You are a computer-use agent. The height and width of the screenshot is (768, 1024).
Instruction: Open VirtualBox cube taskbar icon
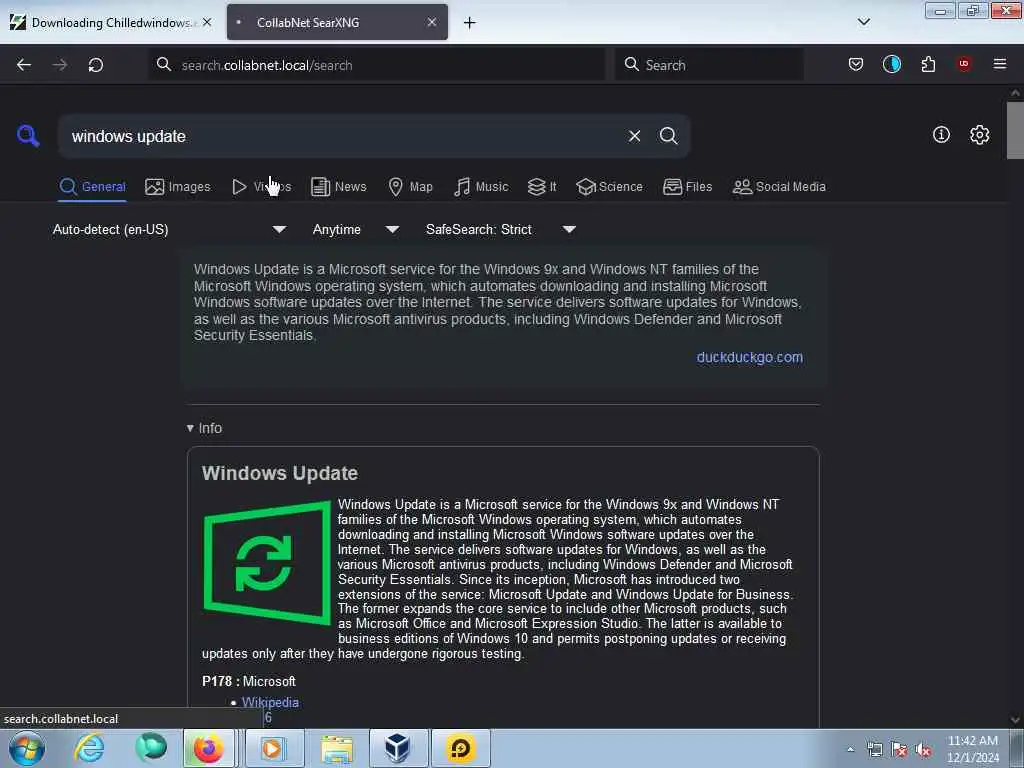[397, 748]
